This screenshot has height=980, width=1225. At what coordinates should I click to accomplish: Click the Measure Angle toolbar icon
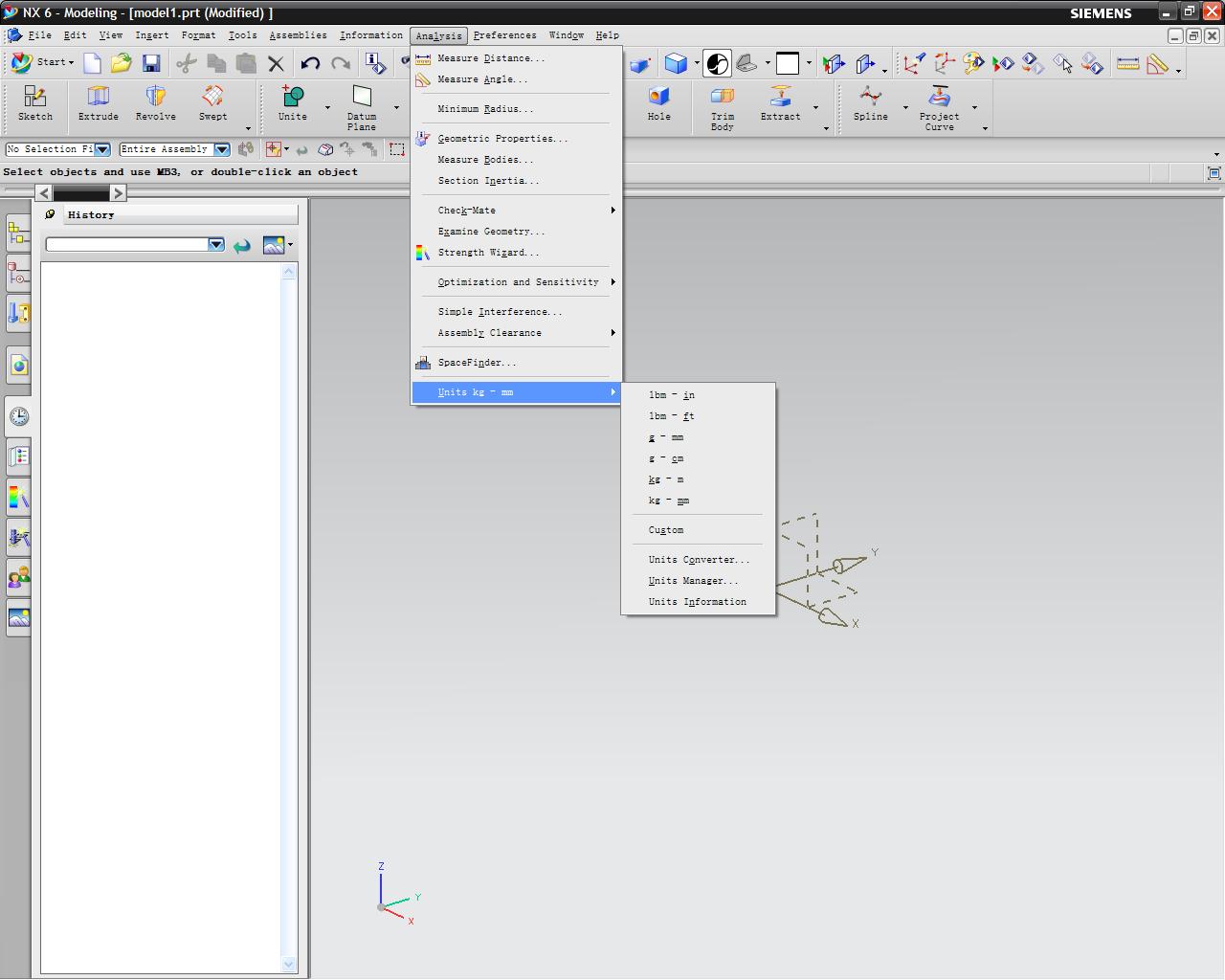point(1158,64)
